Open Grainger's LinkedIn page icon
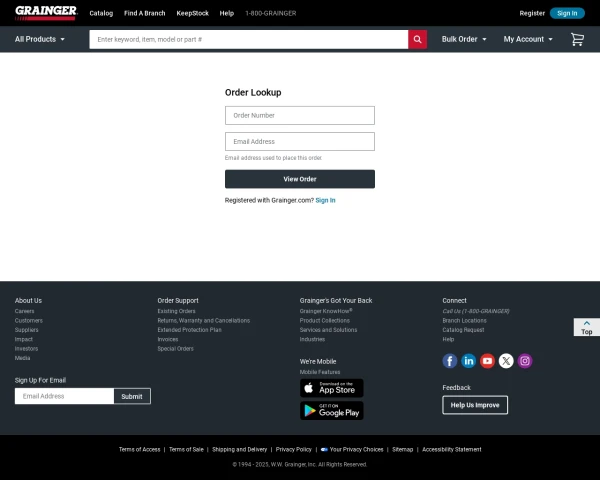This screenshot has width=600, height=480. [x=469, y=361]
